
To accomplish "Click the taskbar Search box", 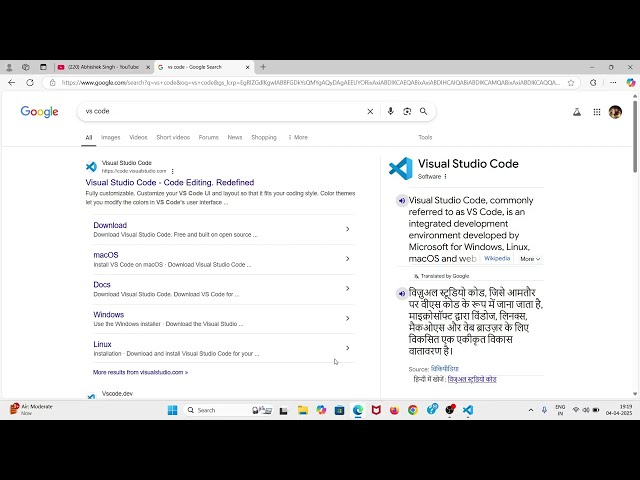I will pyautogui.click(x=229, y=410).
